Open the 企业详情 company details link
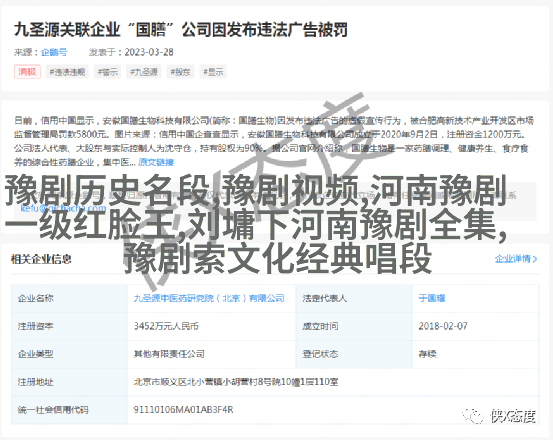Image resolution: width=553 pixels, height=440 pixels. [516, 259]
